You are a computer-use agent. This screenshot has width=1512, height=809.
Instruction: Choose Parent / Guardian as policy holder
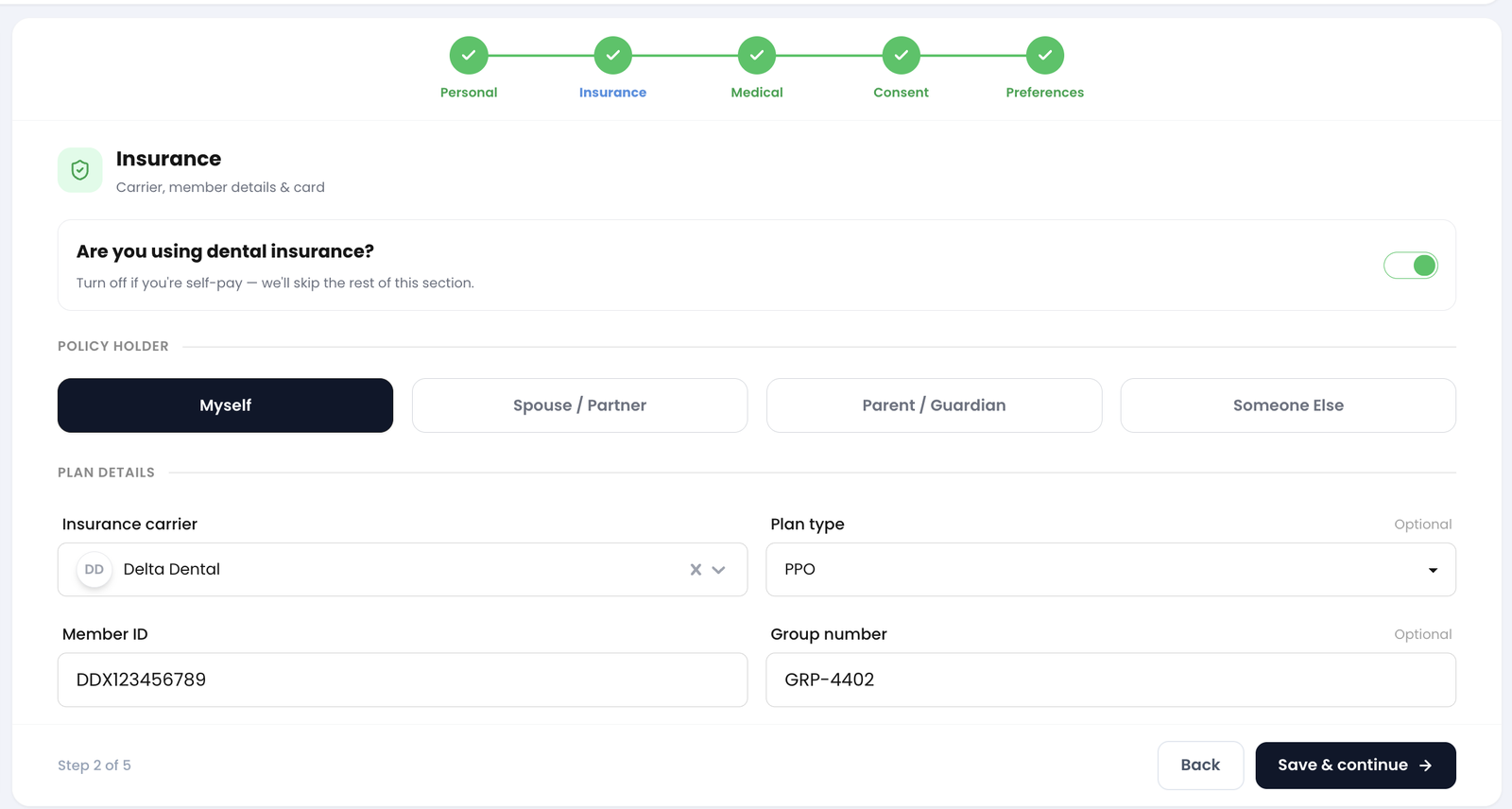point(934,405)
